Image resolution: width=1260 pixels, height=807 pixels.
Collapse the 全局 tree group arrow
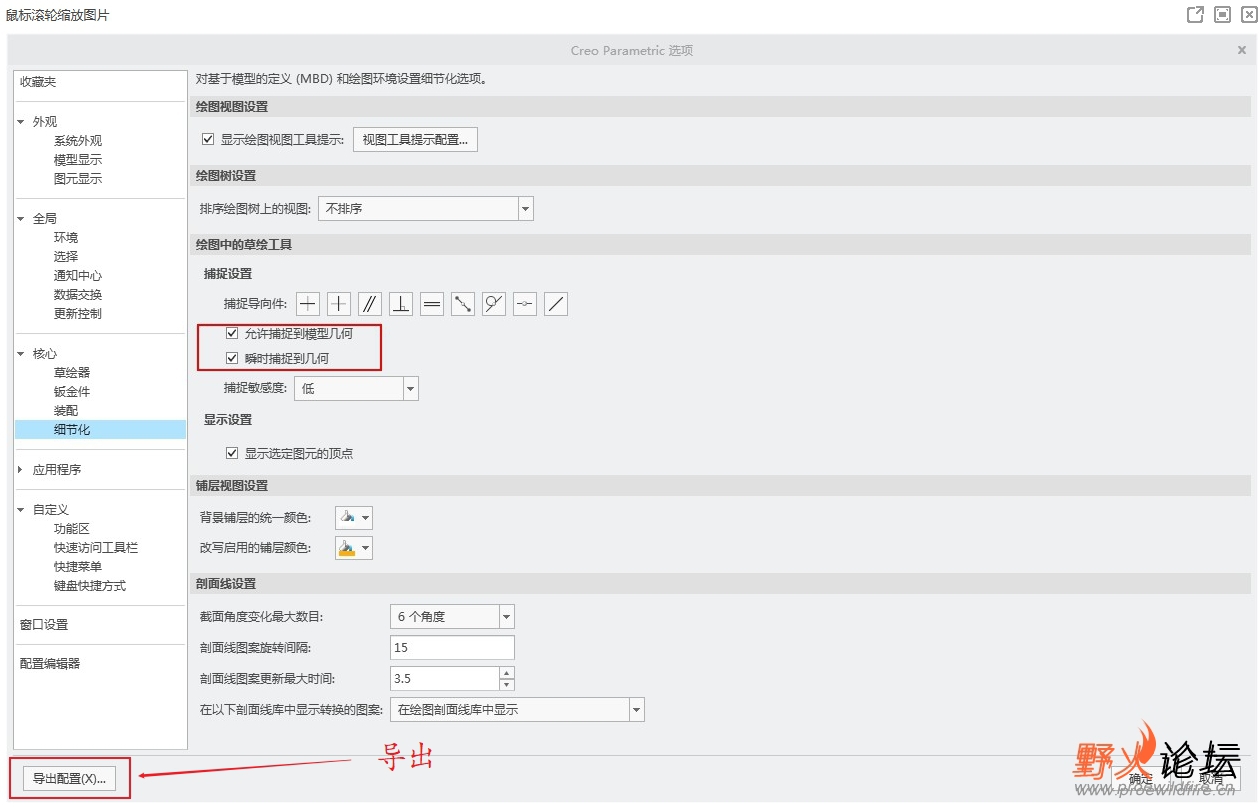21,218
